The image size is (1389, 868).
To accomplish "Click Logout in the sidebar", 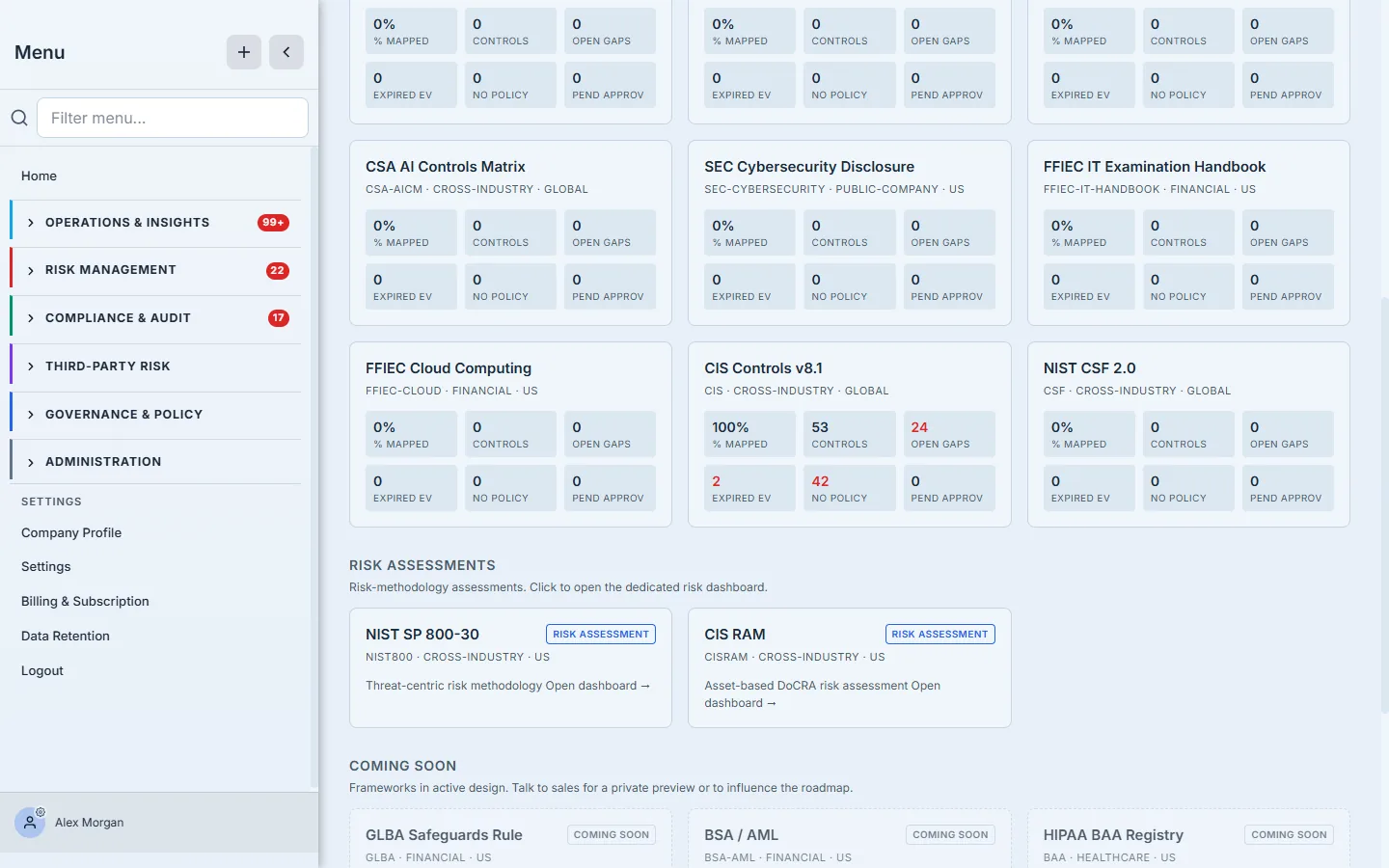I will tap(42, 670).
